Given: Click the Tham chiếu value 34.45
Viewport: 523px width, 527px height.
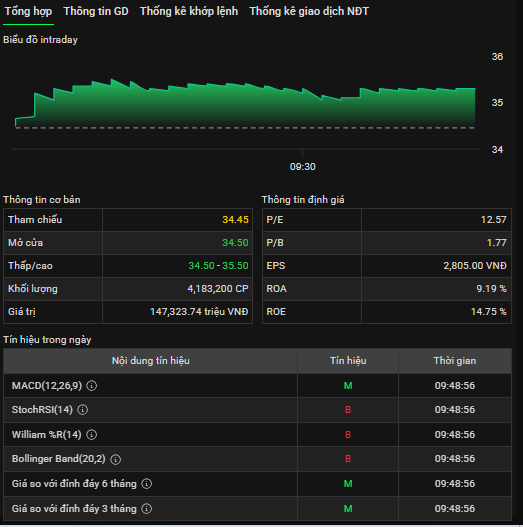Looking at the screenshot, I should click(x=235, y=220).
